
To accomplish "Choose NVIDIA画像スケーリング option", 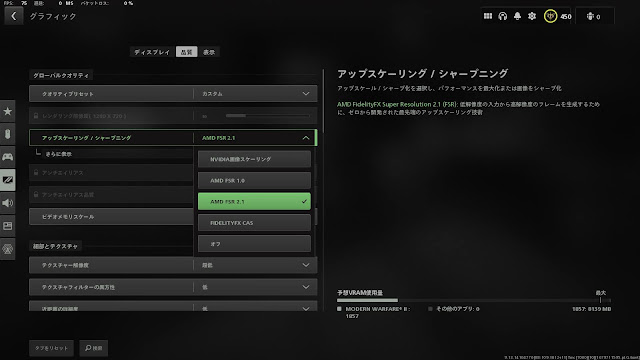I will pyautogui.click(x=254, y=159).
